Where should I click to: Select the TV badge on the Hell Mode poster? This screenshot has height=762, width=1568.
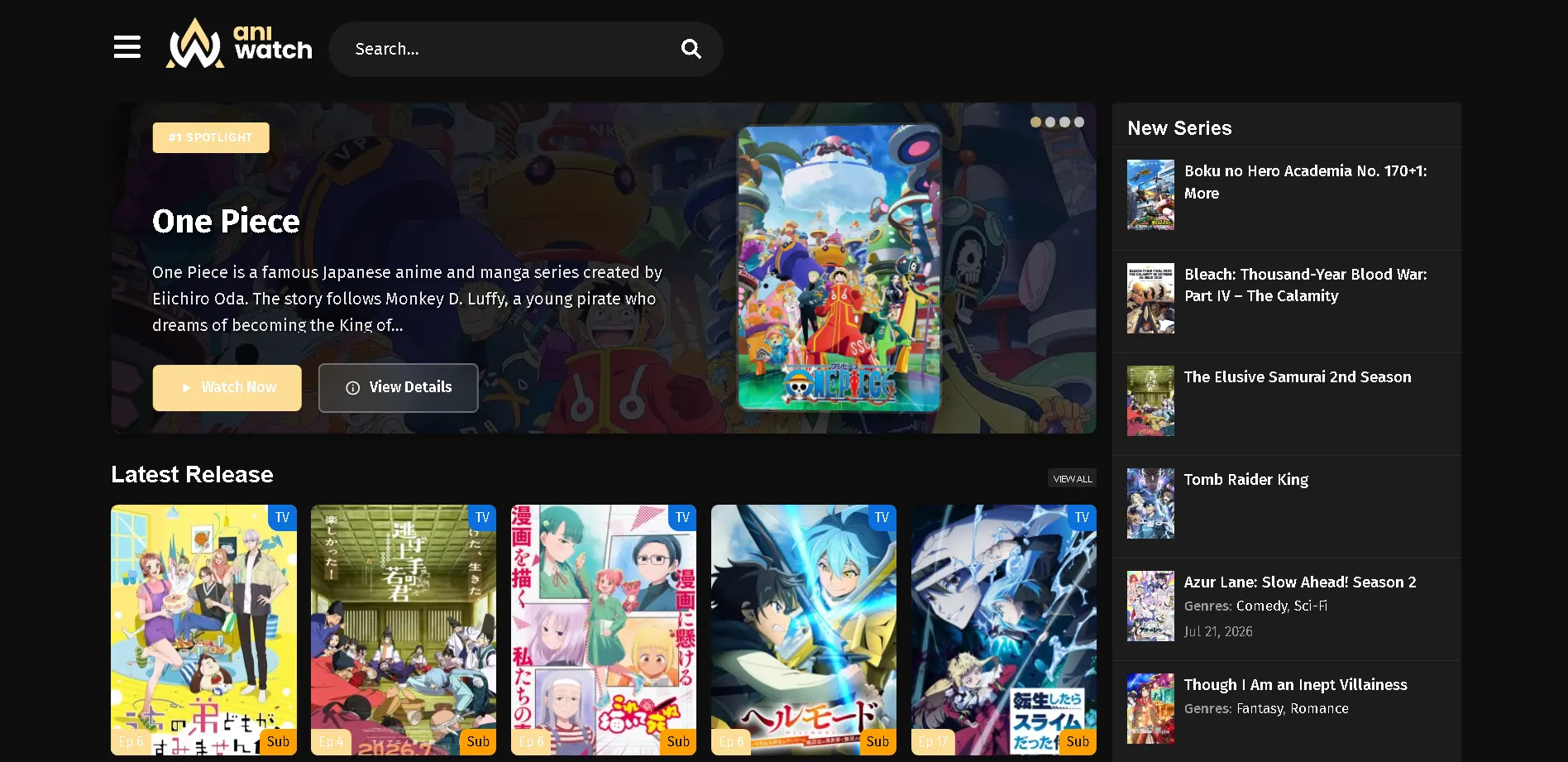[x=882, y=517]
